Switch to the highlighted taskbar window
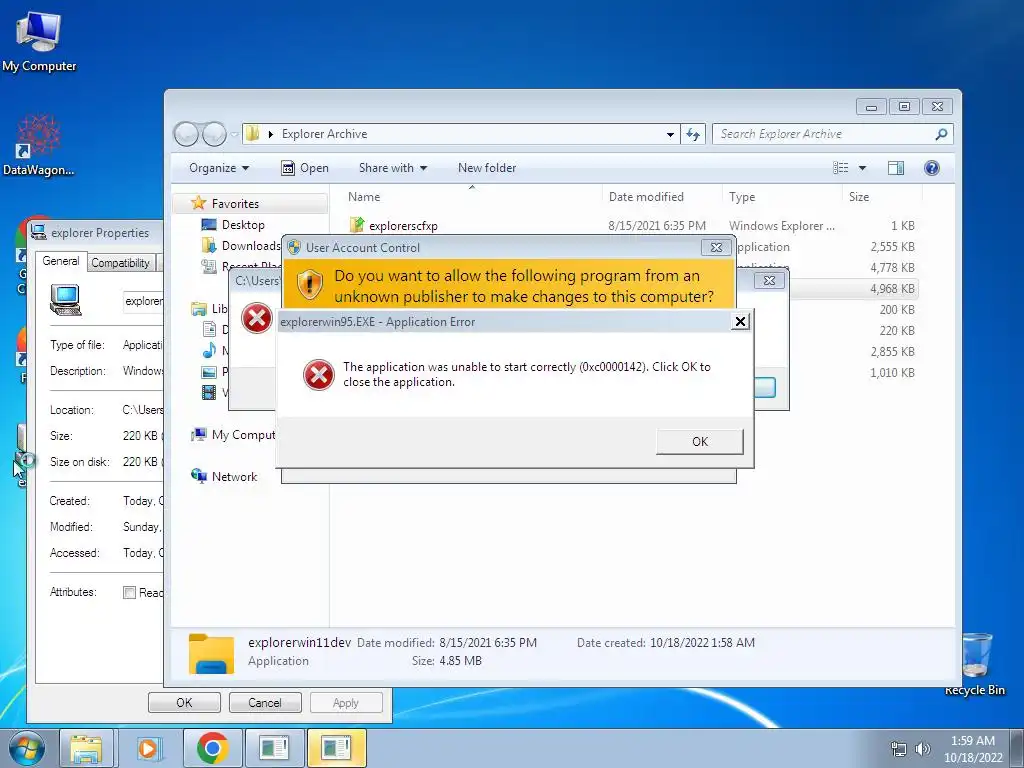The width and height of the screenshot is (1024, 768). (x=336, y=748)
